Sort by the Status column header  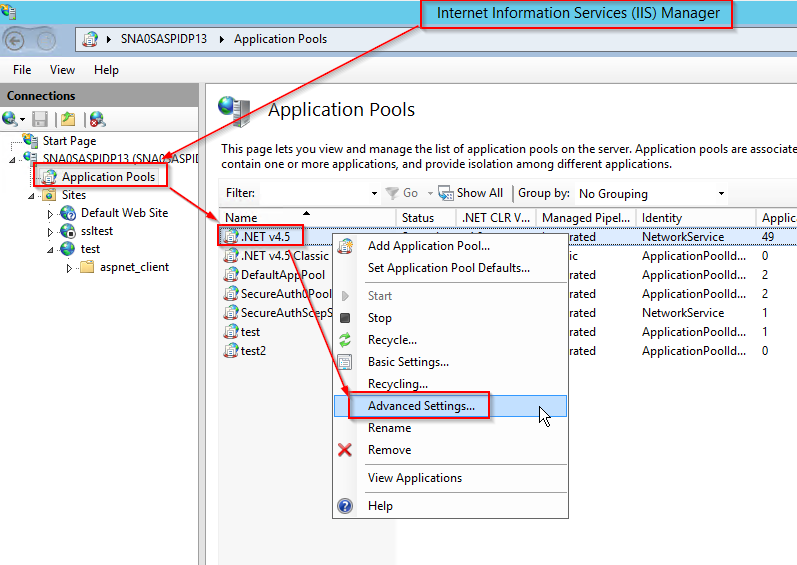pyautogui.click(x=425, y=217)
